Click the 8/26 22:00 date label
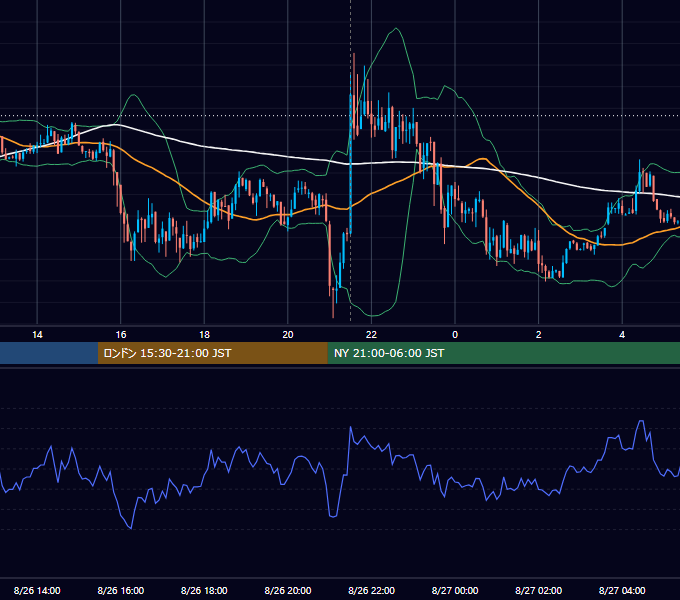Viewport: 680px width, 600px height. click(x=371, y=590)
